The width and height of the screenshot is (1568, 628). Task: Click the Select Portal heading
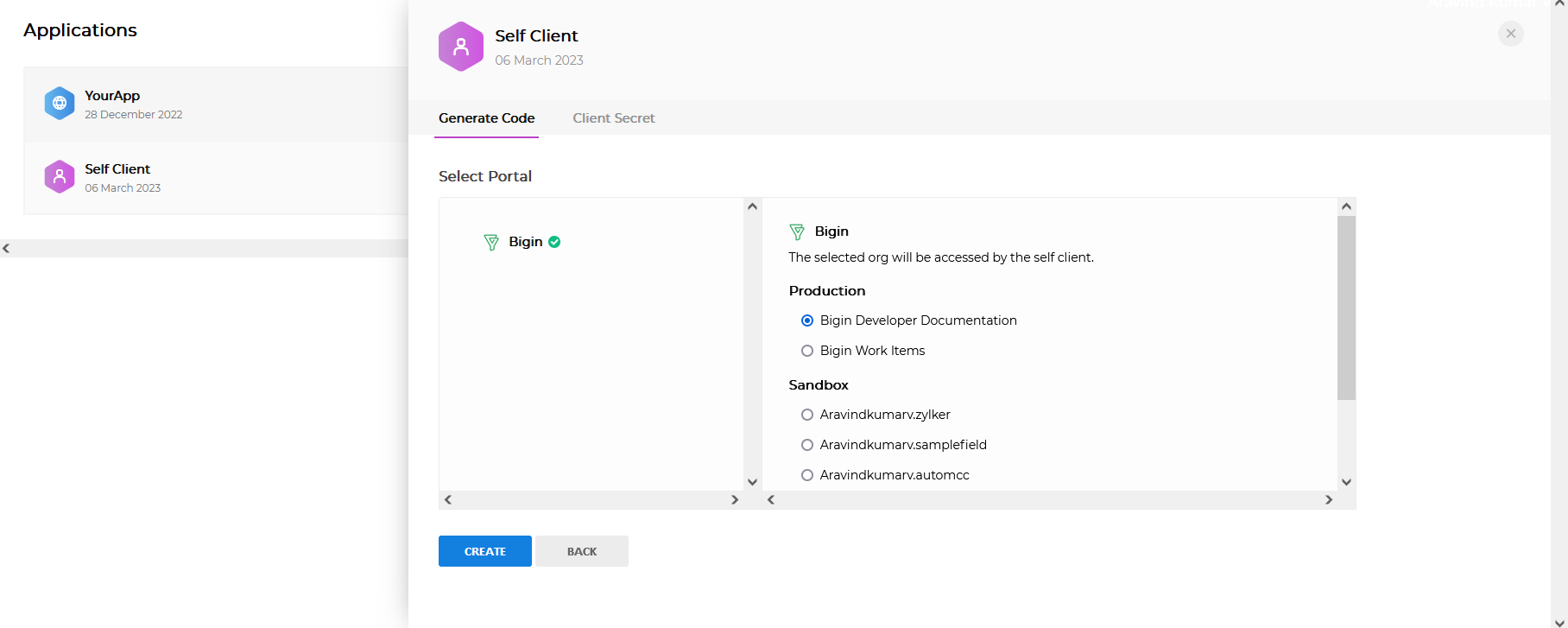coord(485,176)
